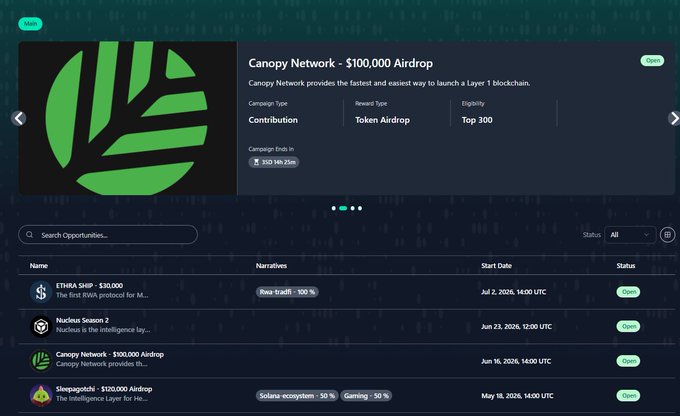The width and height of the screenshot is (680, 416).
Task: Jump to the first carousel dot
Action: [333, 208]
